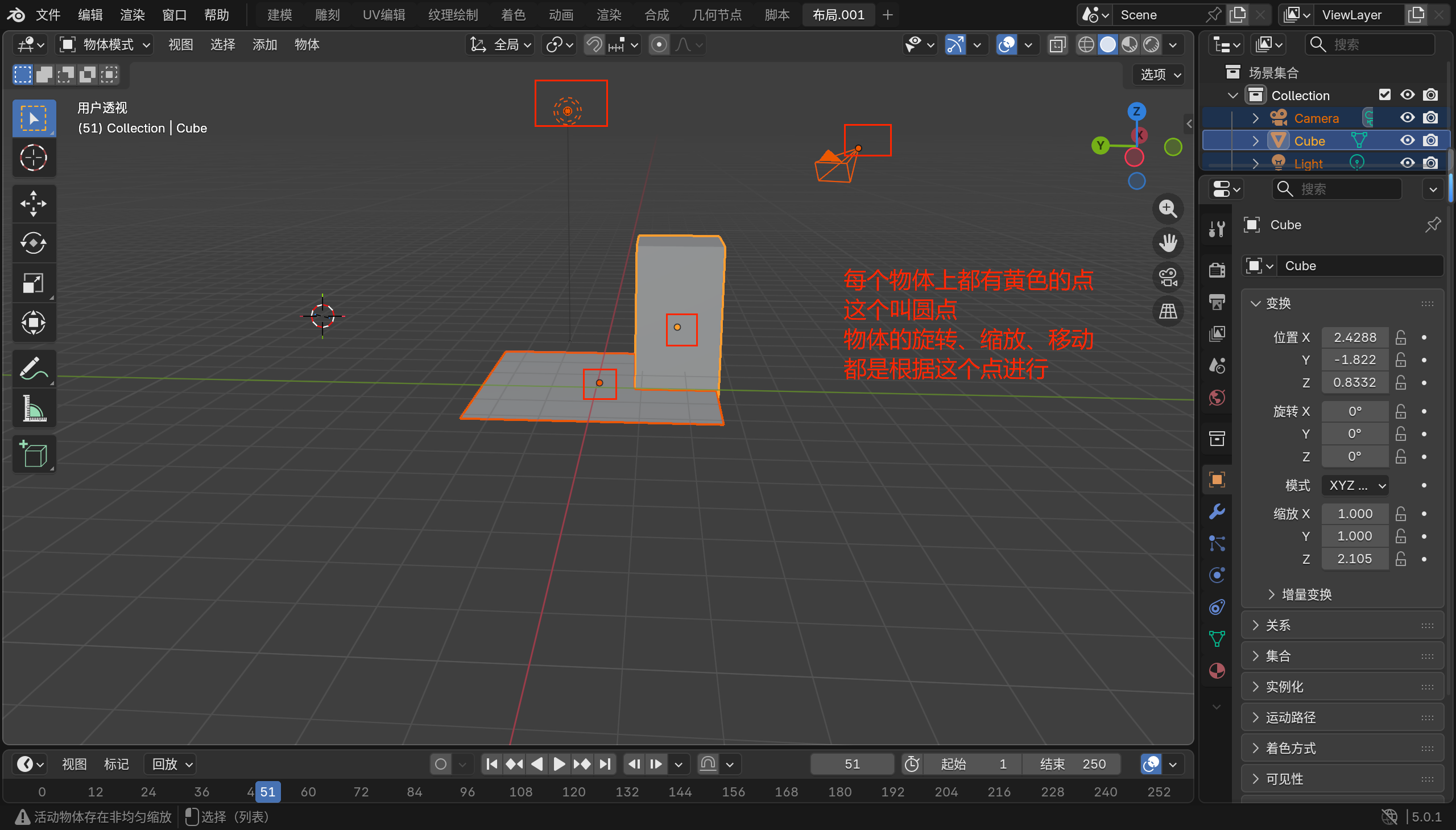Pick the Measure tool
This screenshot has width=1456, height=830.
pos(33,408)
